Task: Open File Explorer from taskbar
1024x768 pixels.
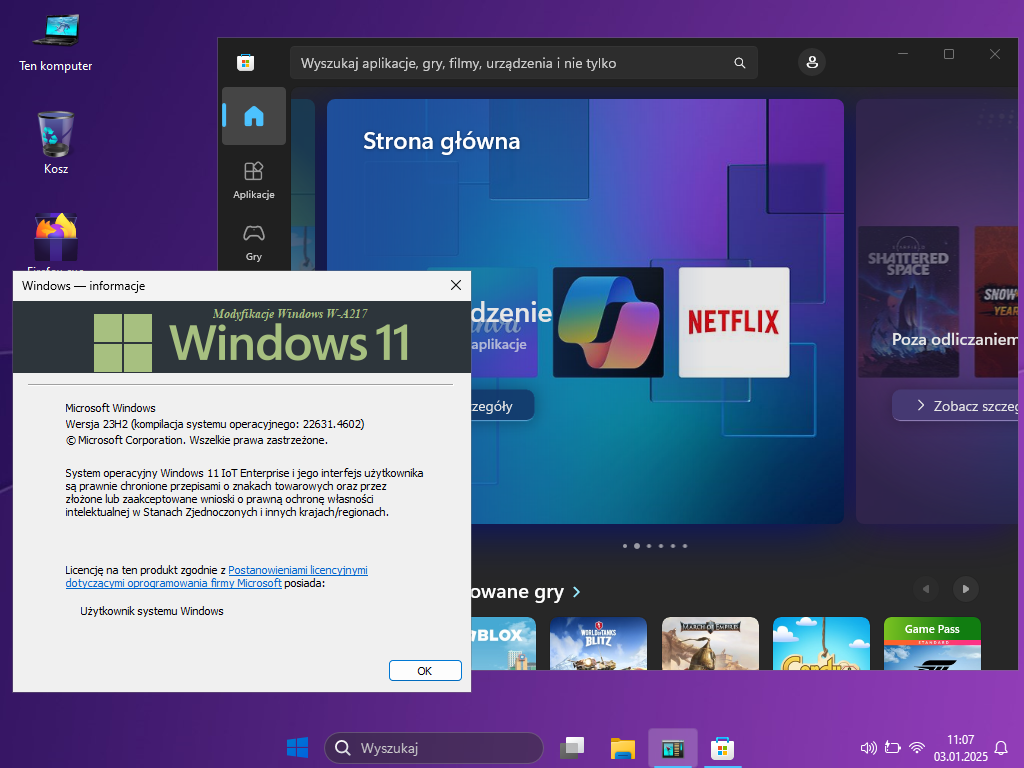Action: [x=623, y=748]
